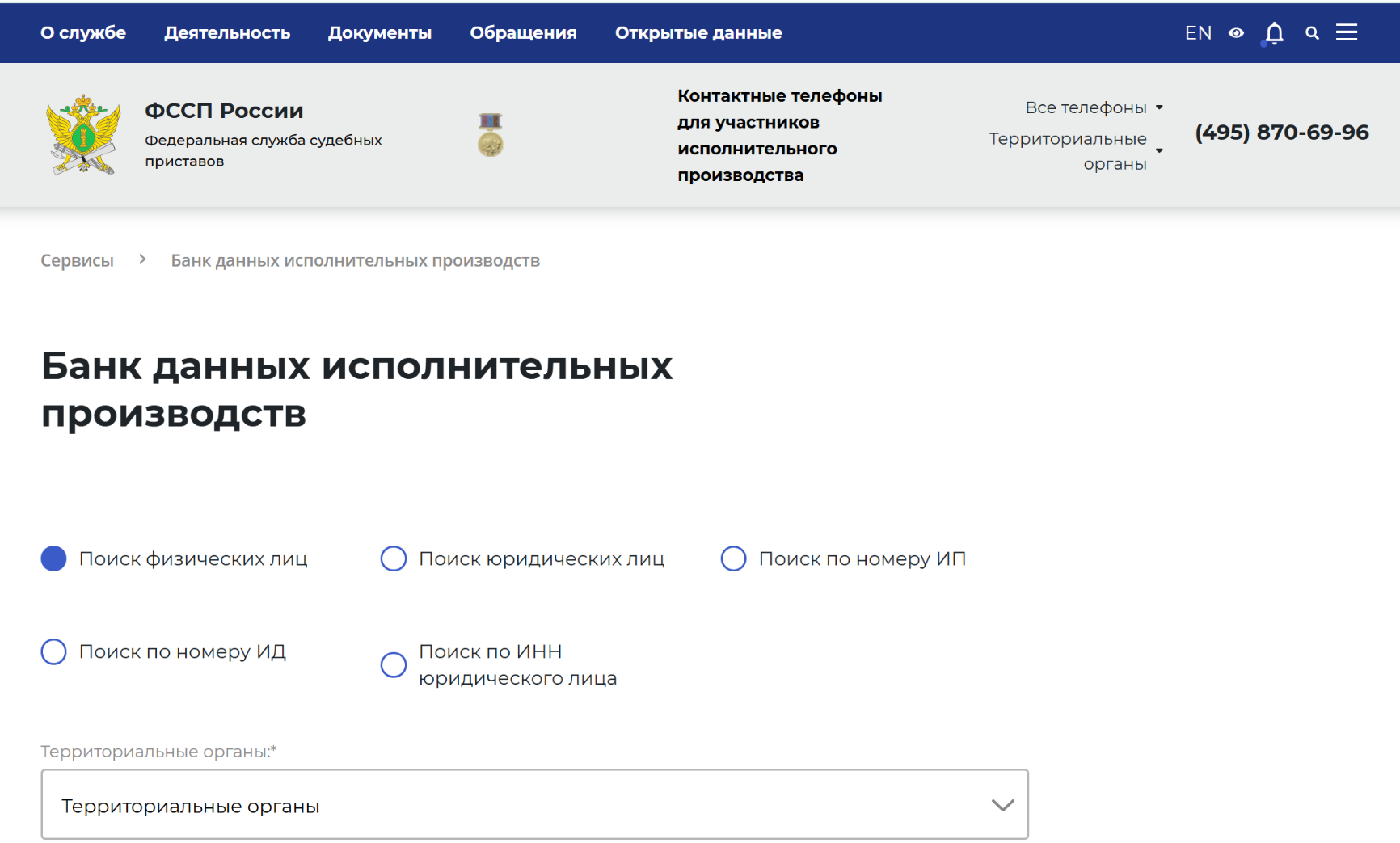1400x843 pixels.
Task: Open site search magnifier icon
Action: [x=1312, y=33]
